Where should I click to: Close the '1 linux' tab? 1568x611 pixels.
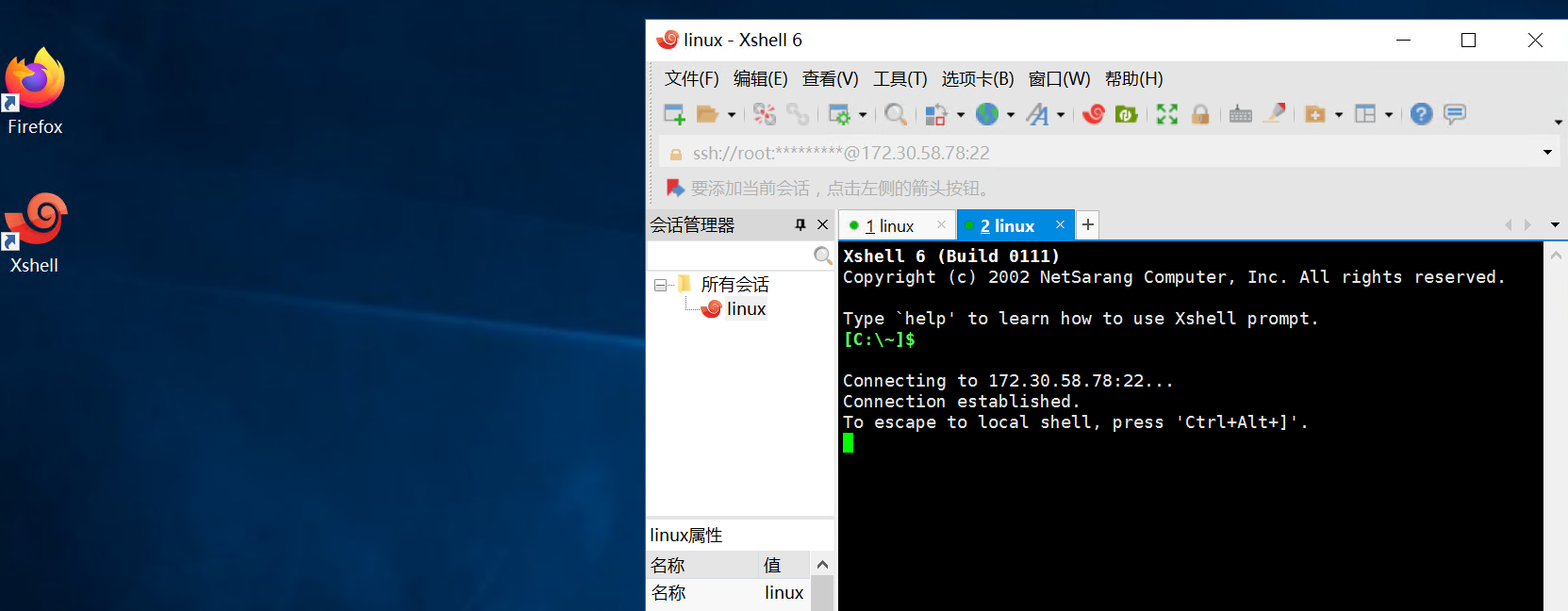(x=941, y=224)
